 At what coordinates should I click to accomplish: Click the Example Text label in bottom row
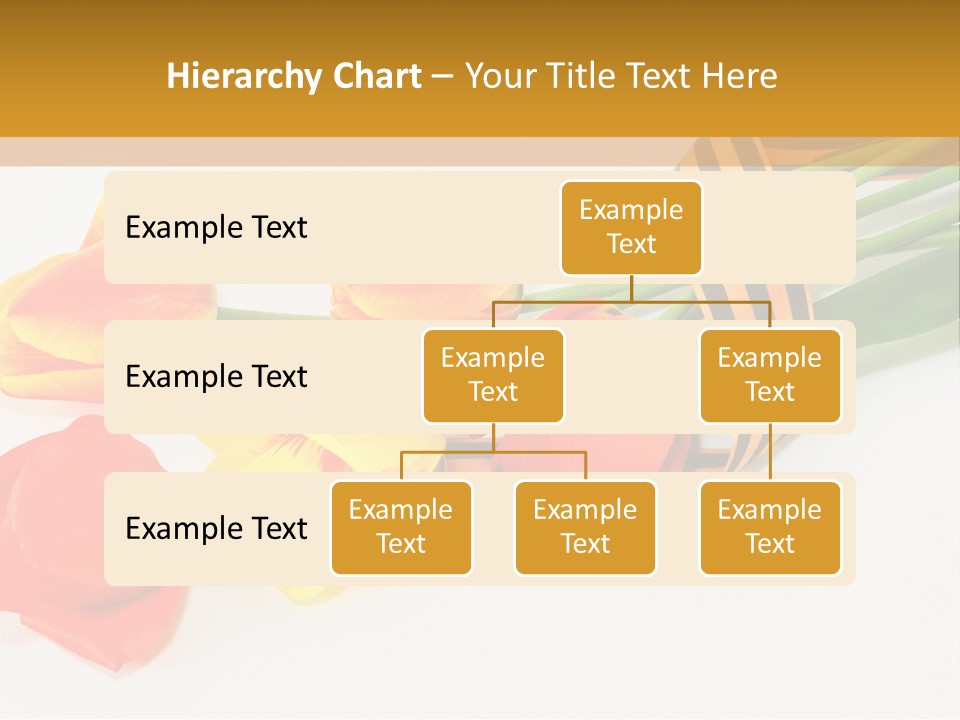point(215,528)
